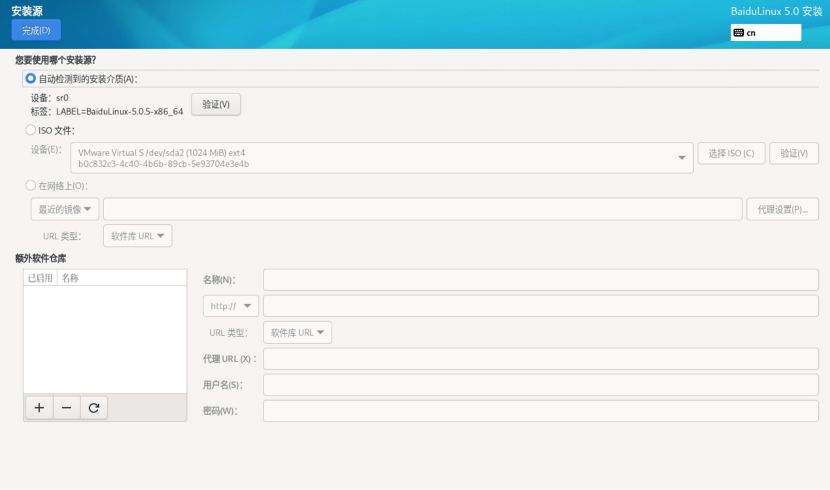Click the ISO file verify button
The height and width of the screenshot is (490, 830).
(x=794, y=153)
